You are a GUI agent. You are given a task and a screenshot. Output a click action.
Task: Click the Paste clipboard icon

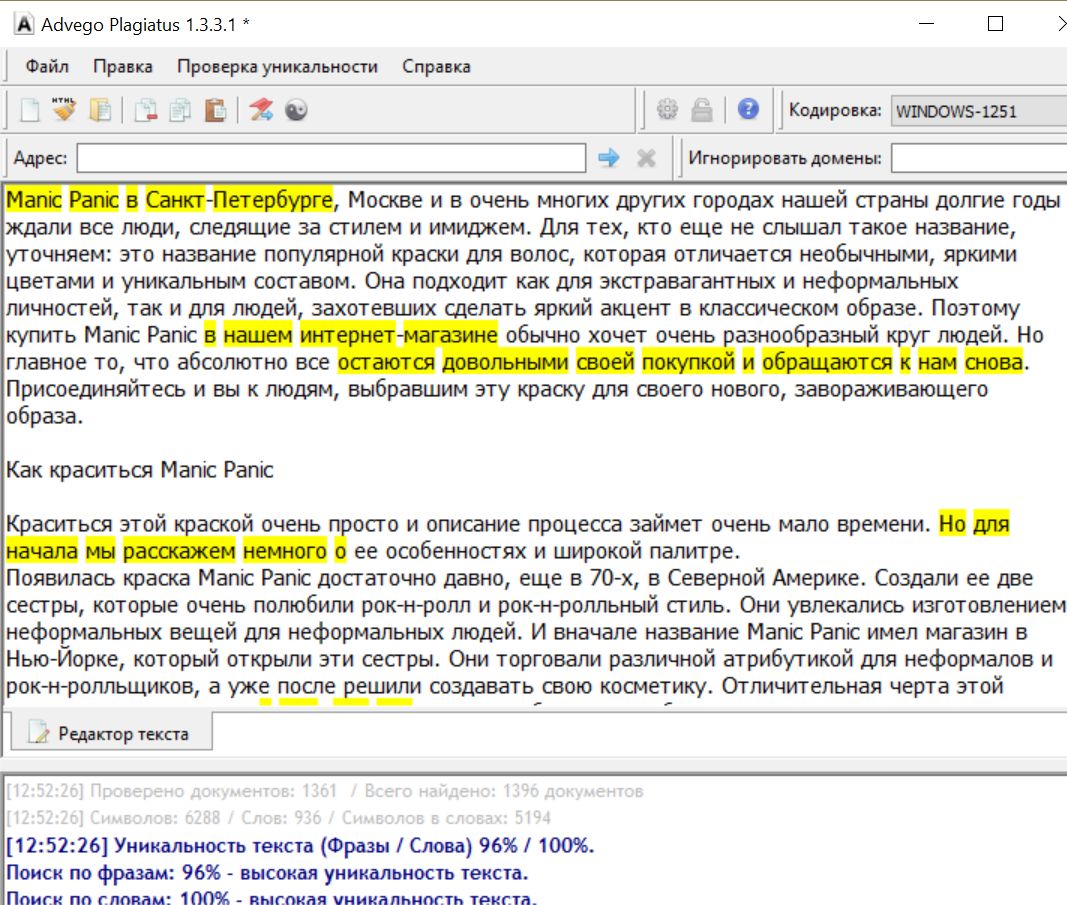(215, 110)
